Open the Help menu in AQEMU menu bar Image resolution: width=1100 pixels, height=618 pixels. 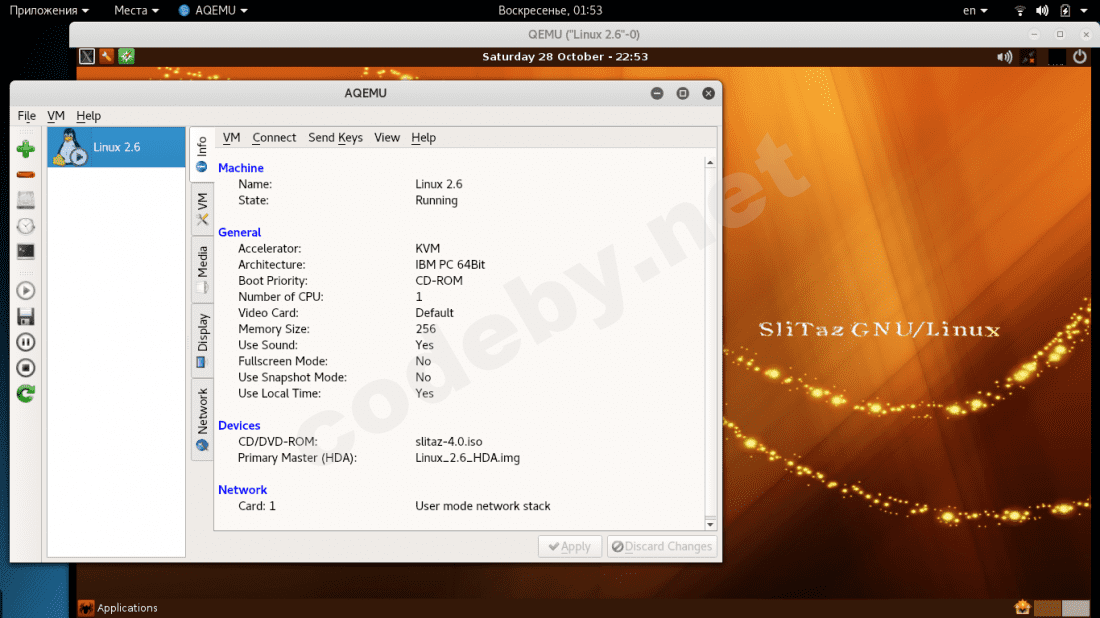tap(88, 116)
